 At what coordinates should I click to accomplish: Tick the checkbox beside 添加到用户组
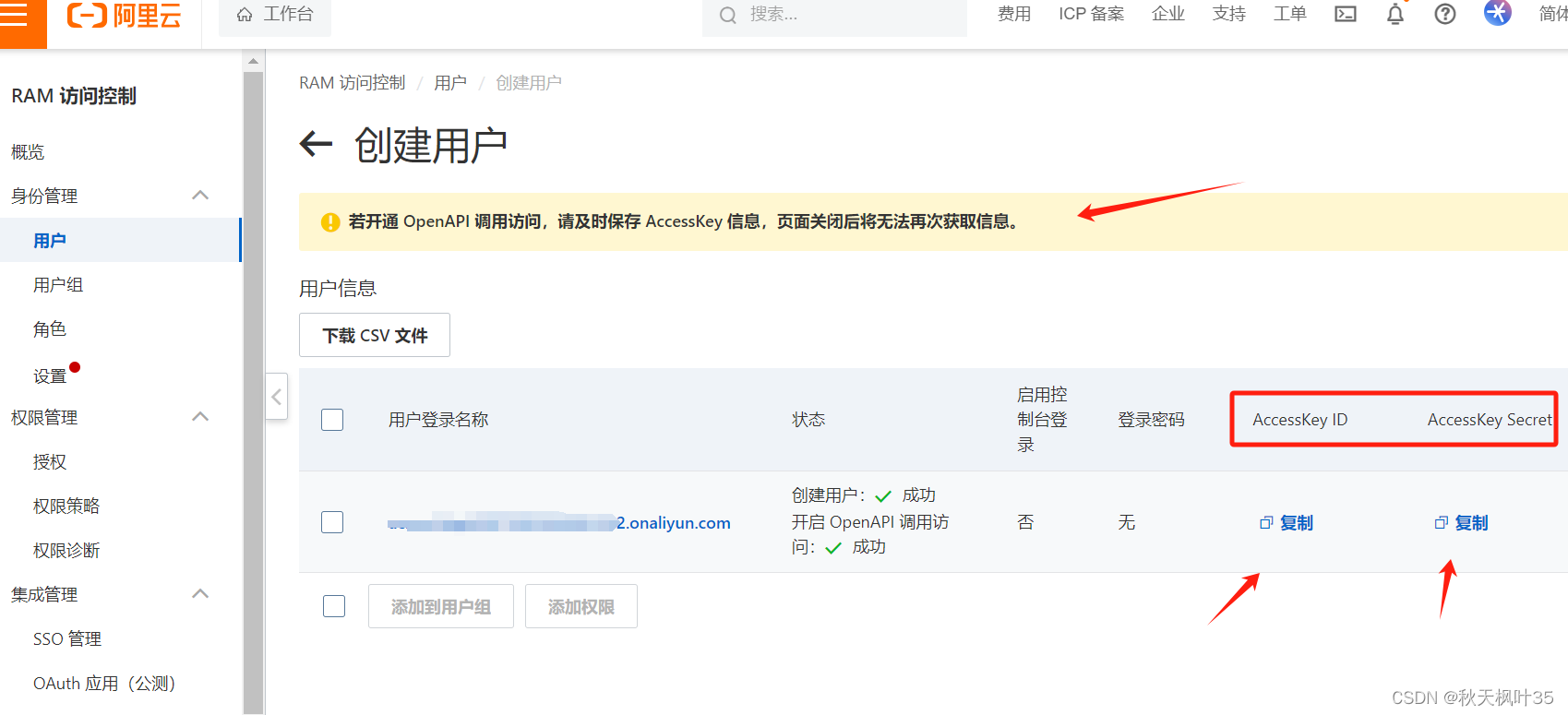(334, 606)
